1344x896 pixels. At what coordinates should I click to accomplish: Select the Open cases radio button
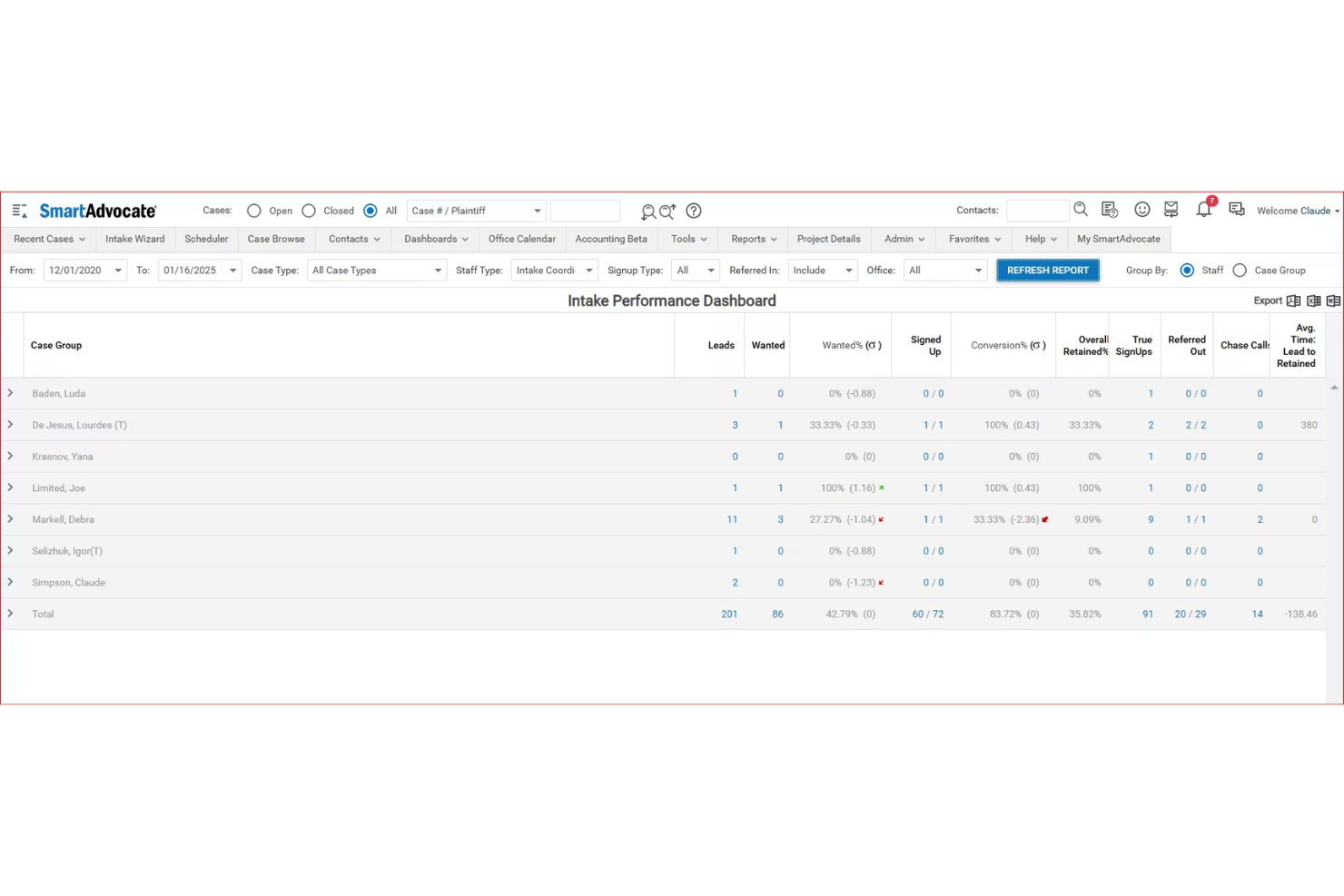tap(254, 211)
